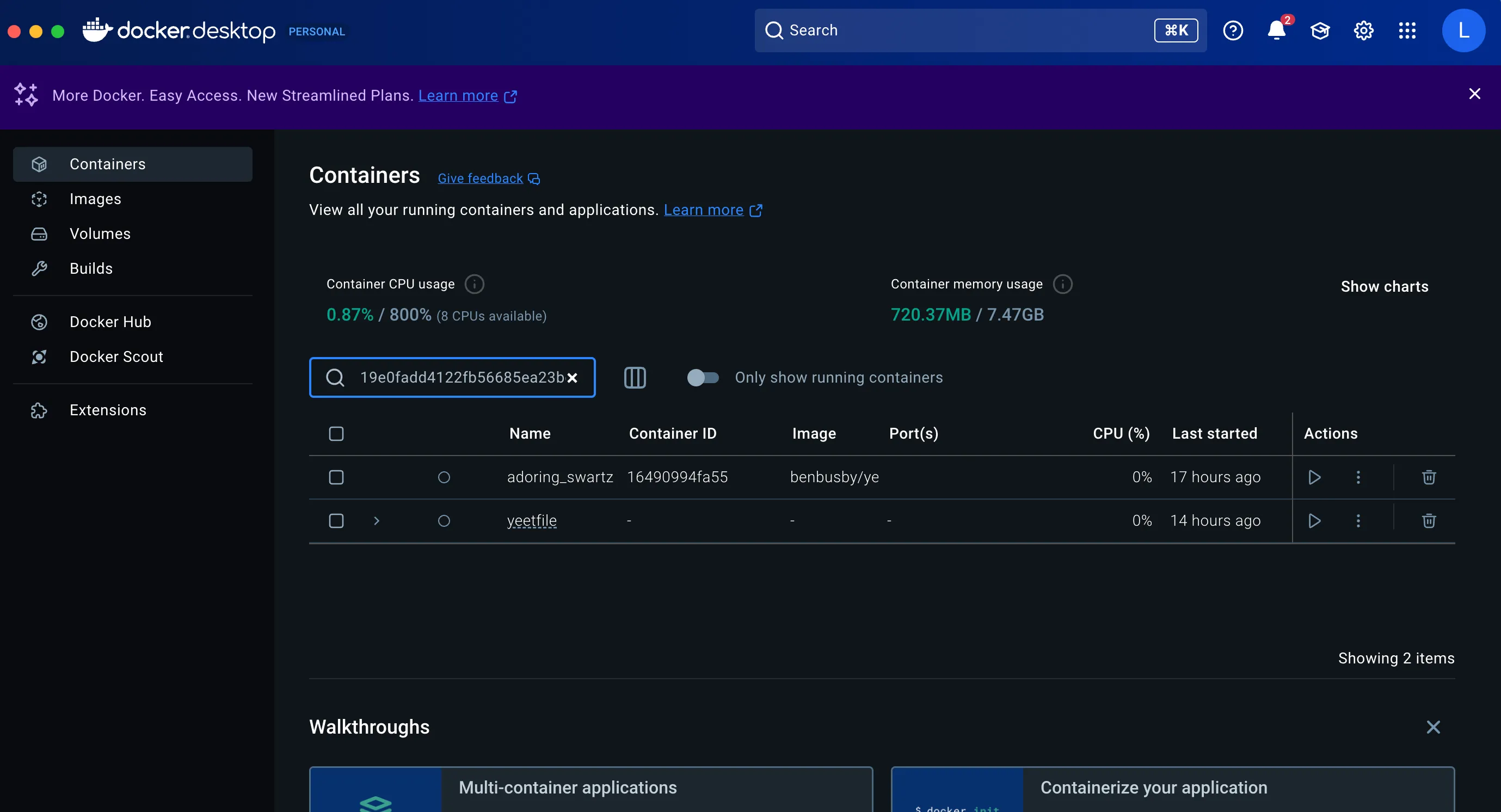Image resolution: width=1501 pixels, height=812 pixels.
Task: Open the yeetfile three-dot actions menu
Action: point(1358,521)
